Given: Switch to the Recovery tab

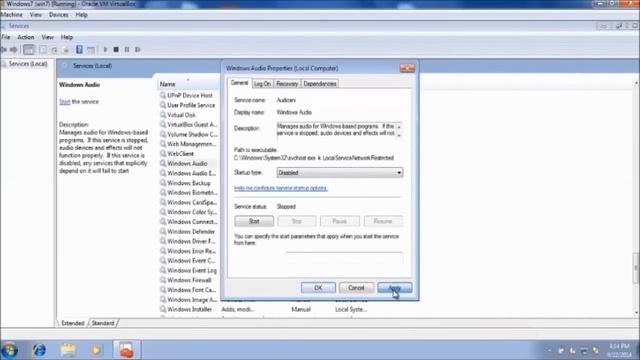Looking at the screenshot, I should click(287, 84).
